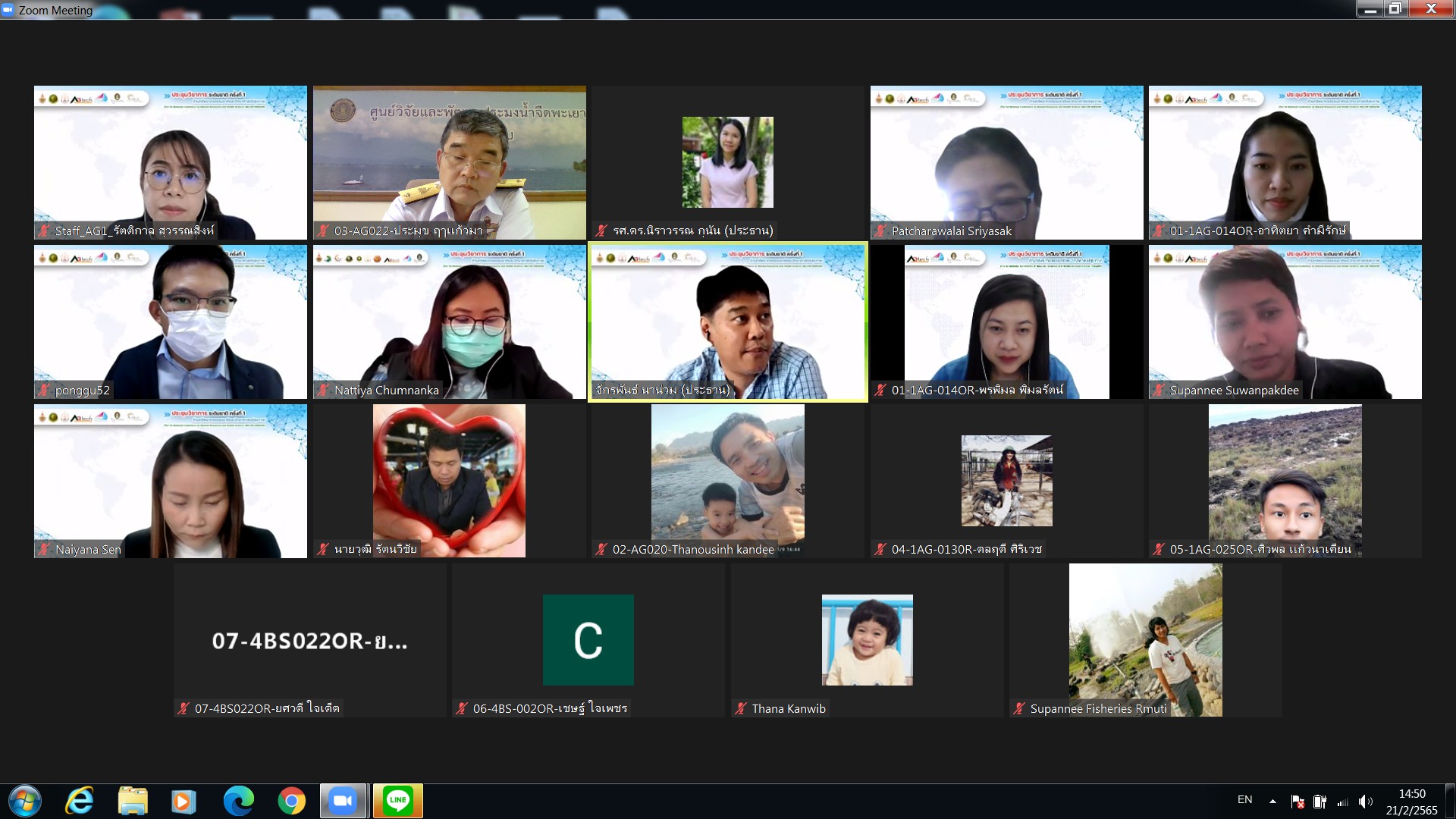This screenshot has width=1456, height=819.
Task: Show hidden system tray icons arrow
Action: [x=1272, y=801]
